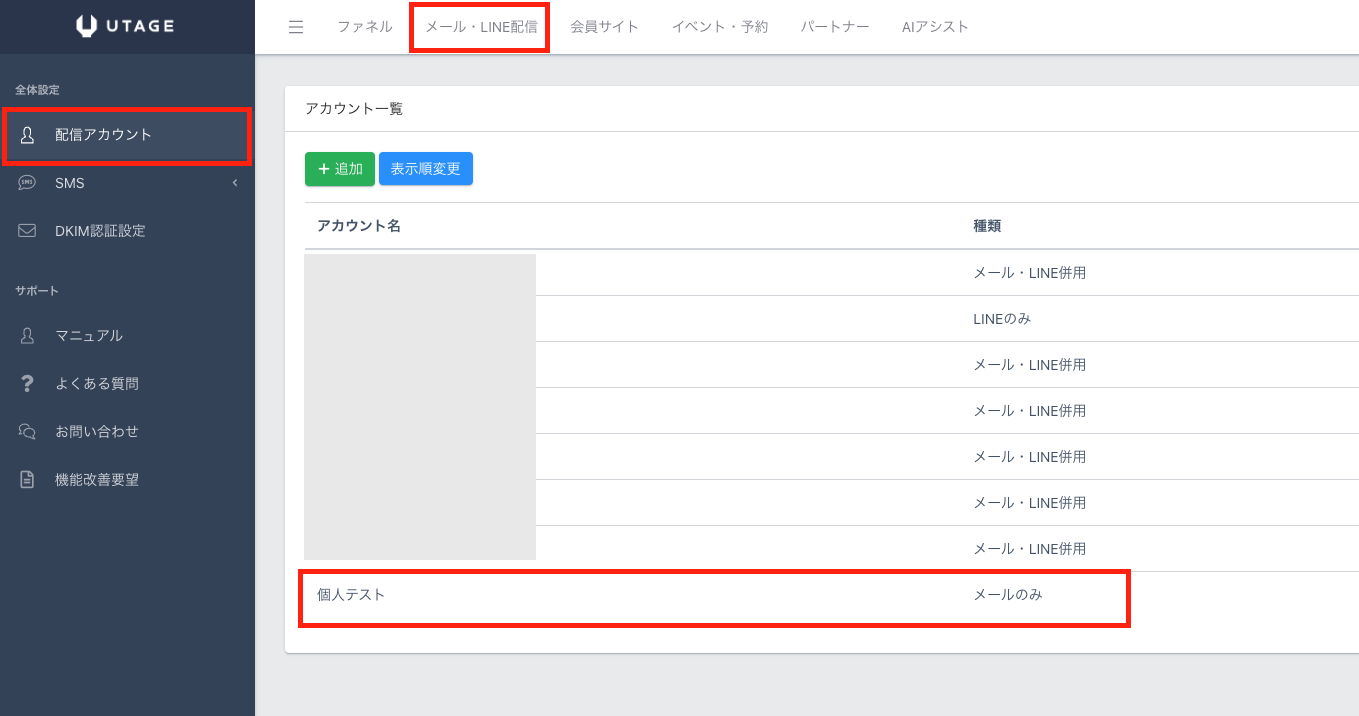The image size is (1359, 716).
Task: Click the マニュアル person icon
Action: (28, 336)
